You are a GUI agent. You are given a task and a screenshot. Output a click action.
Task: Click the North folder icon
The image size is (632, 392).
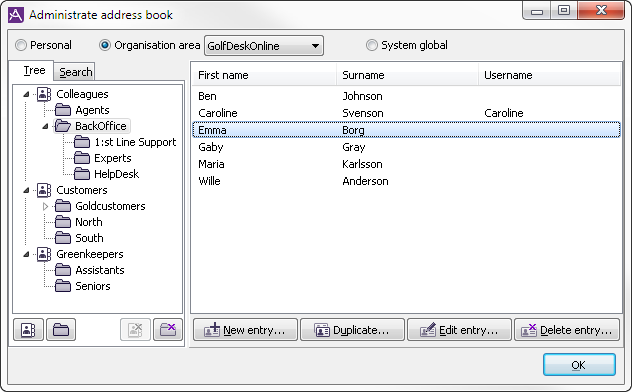click(63, 222)
